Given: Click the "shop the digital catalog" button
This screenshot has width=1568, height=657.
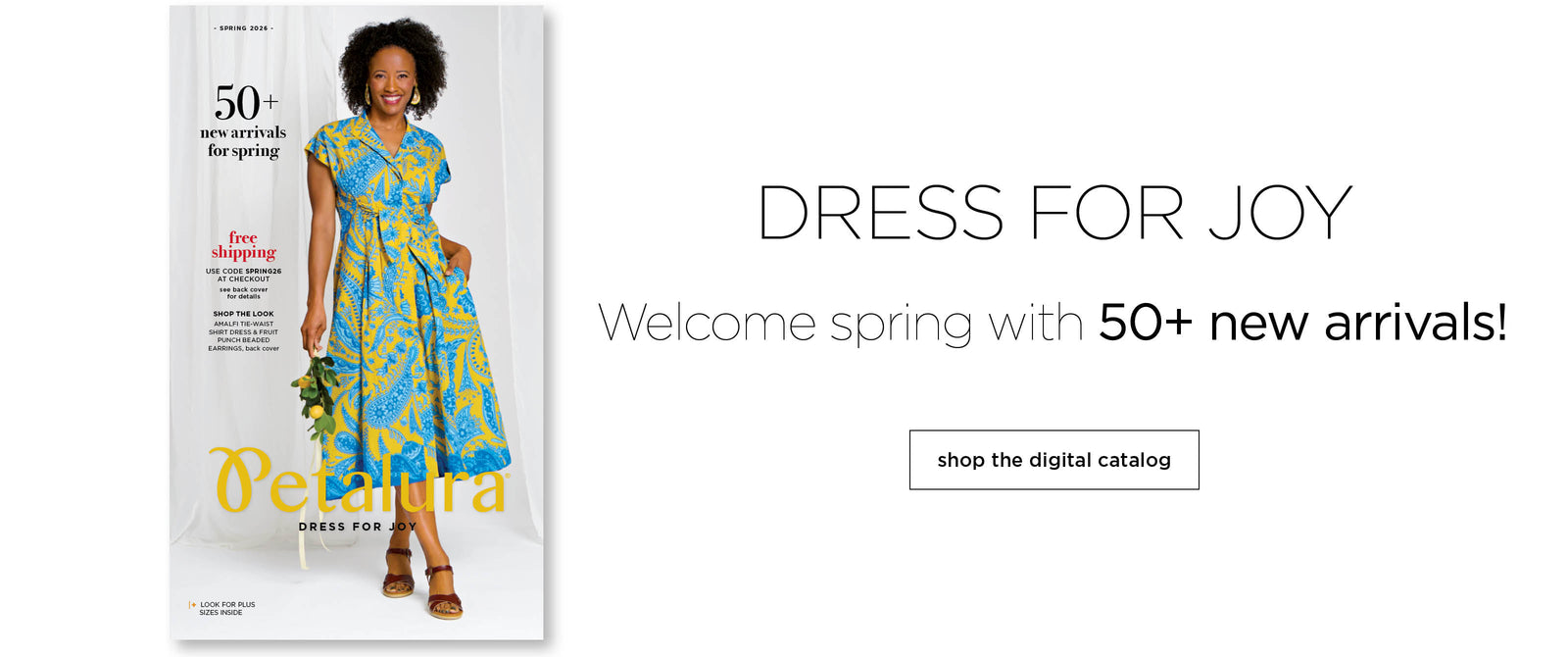Looking at the screenshot, I should (1053, 460).
